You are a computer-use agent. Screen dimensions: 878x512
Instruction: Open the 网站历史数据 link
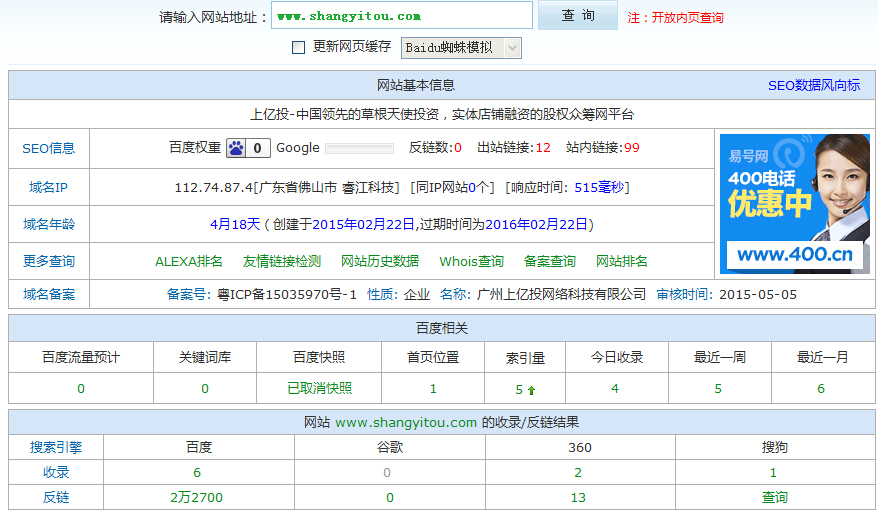click(x=380, y=262)
